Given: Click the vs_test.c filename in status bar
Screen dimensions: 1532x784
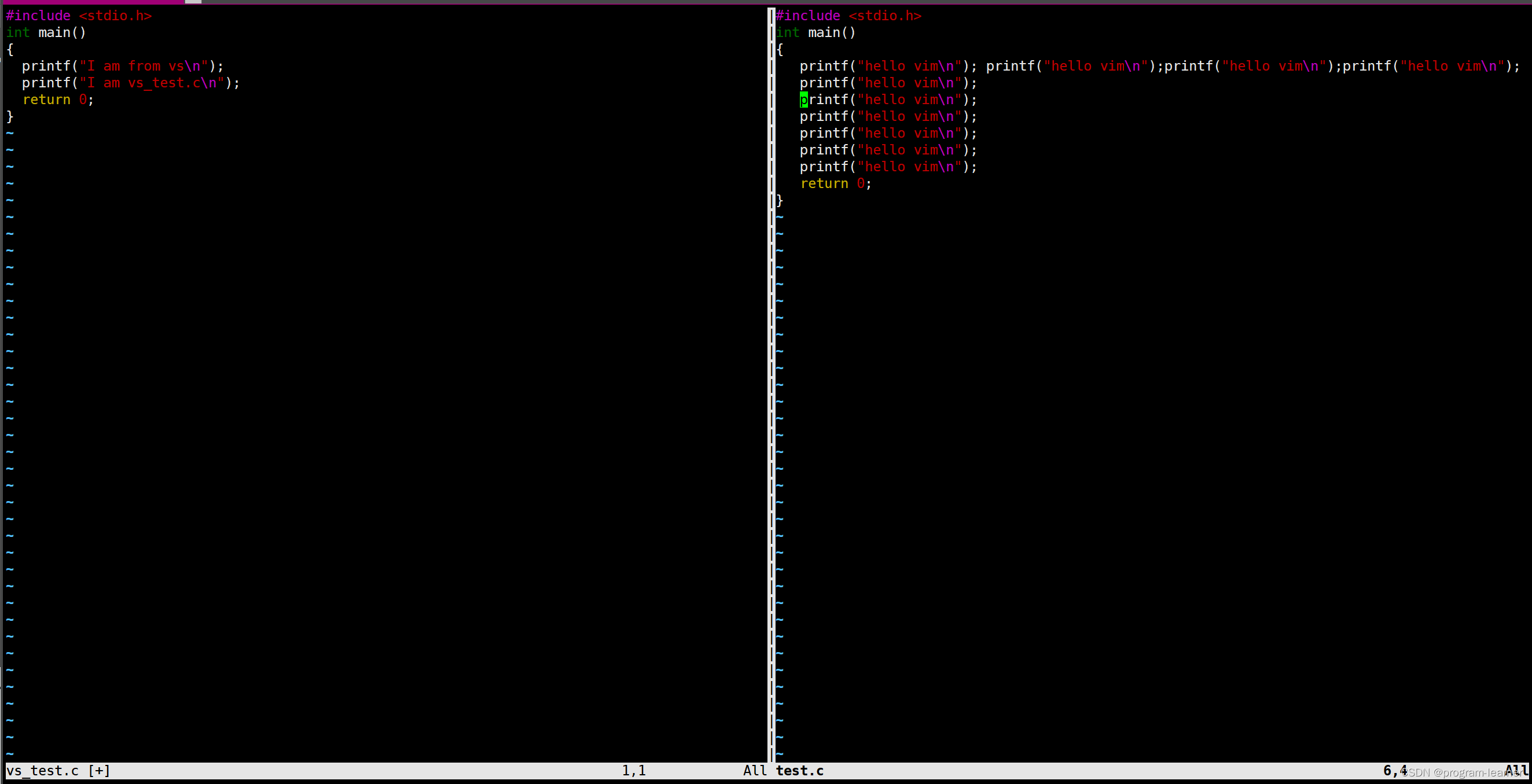Looking at the screenshot, I should point(42,770).
